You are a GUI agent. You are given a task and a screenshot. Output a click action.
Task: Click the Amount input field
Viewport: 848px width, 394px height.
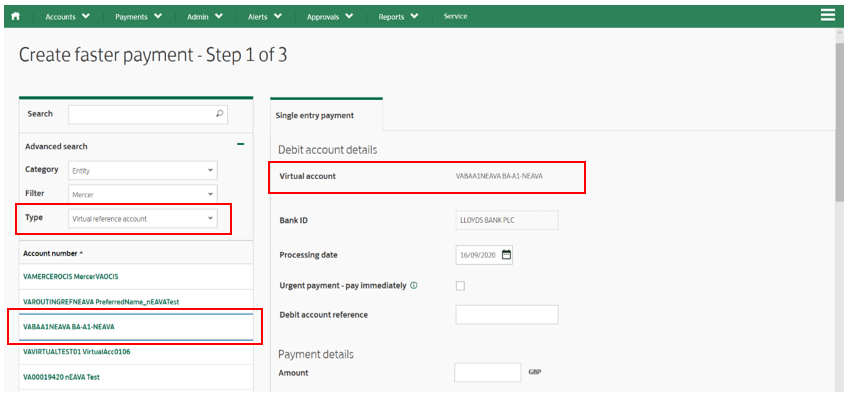click(488, 372)
